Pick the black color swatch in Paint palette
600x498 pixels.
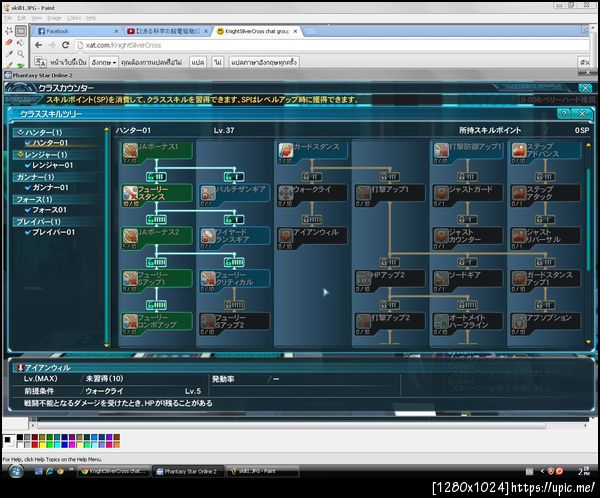pyautogui.click(x=20, y=437)
